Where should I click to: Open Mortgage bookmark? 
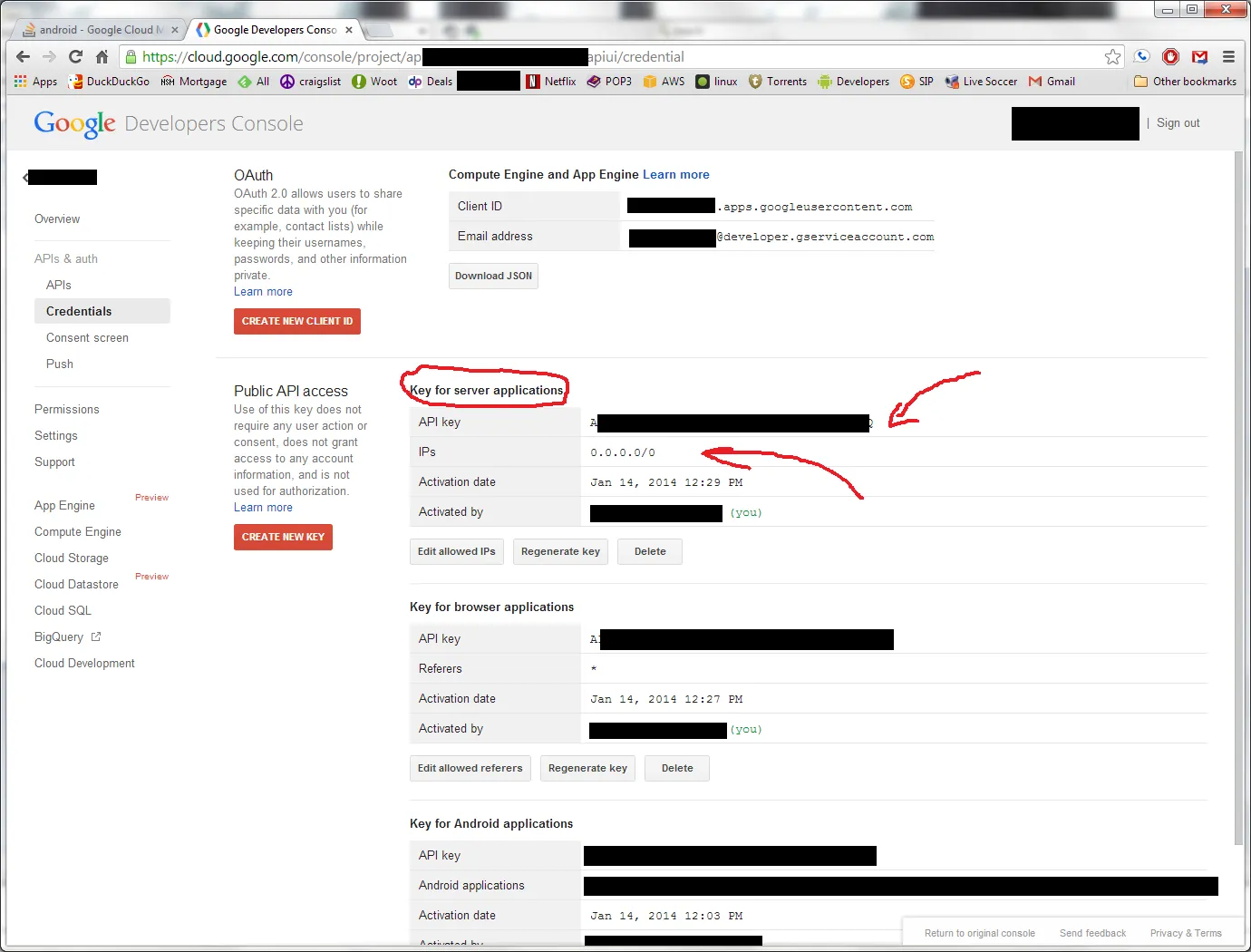click(193, 82)
